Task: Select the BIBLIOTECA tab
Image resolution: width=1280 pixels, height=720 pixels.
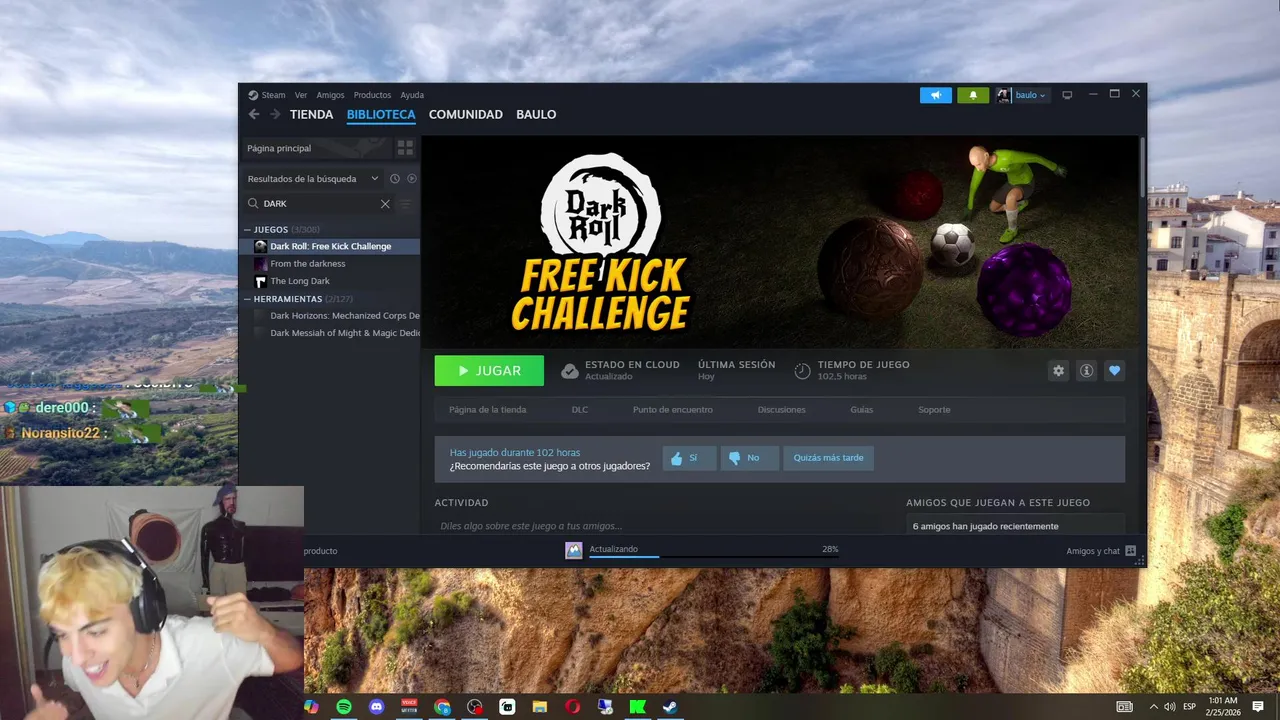Action: tap(381, 114)
